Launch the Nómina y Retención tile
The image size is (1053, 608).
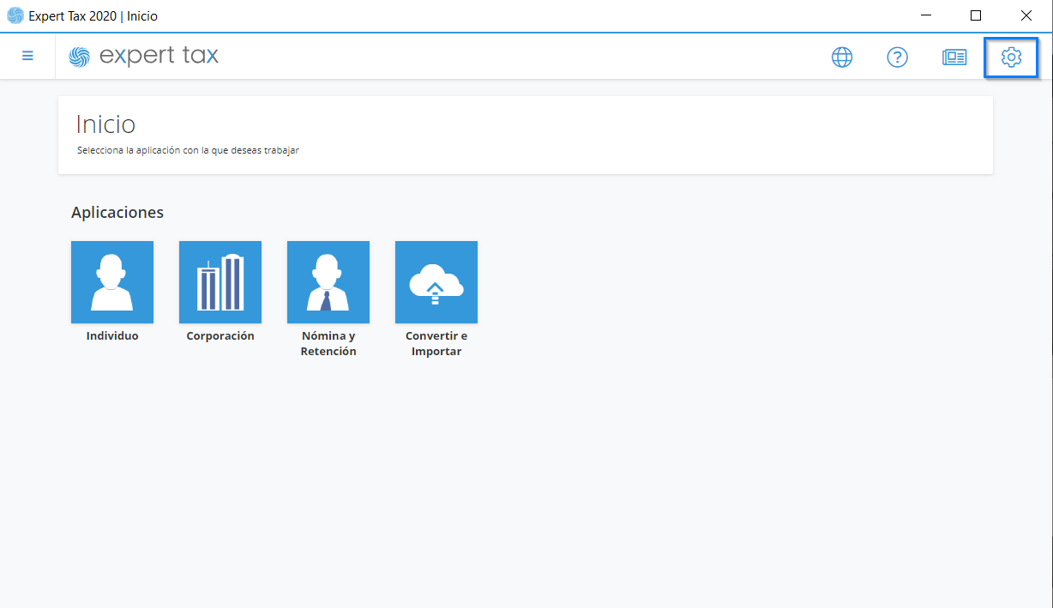click(x=328, y=282)
